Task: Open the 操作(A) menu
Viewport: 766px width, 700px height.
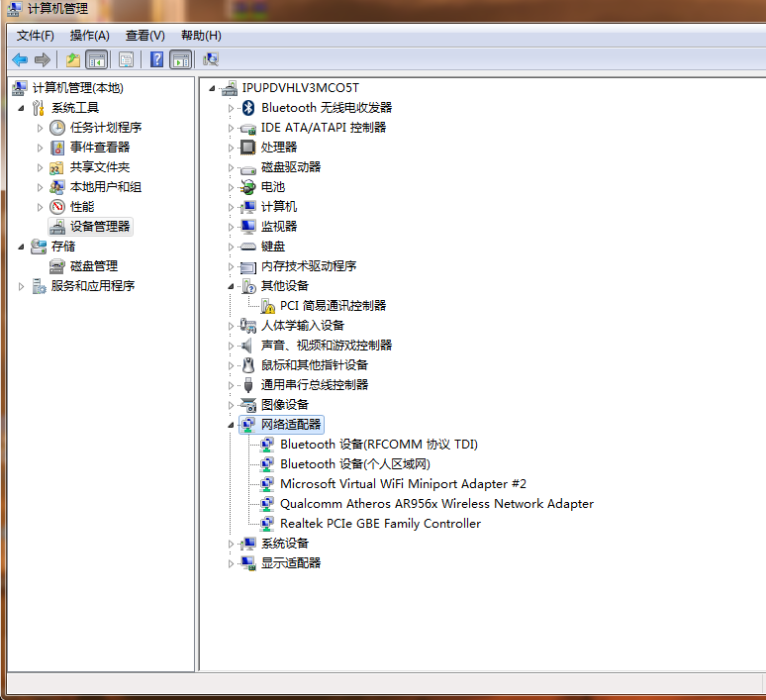Action: (89, 36)
